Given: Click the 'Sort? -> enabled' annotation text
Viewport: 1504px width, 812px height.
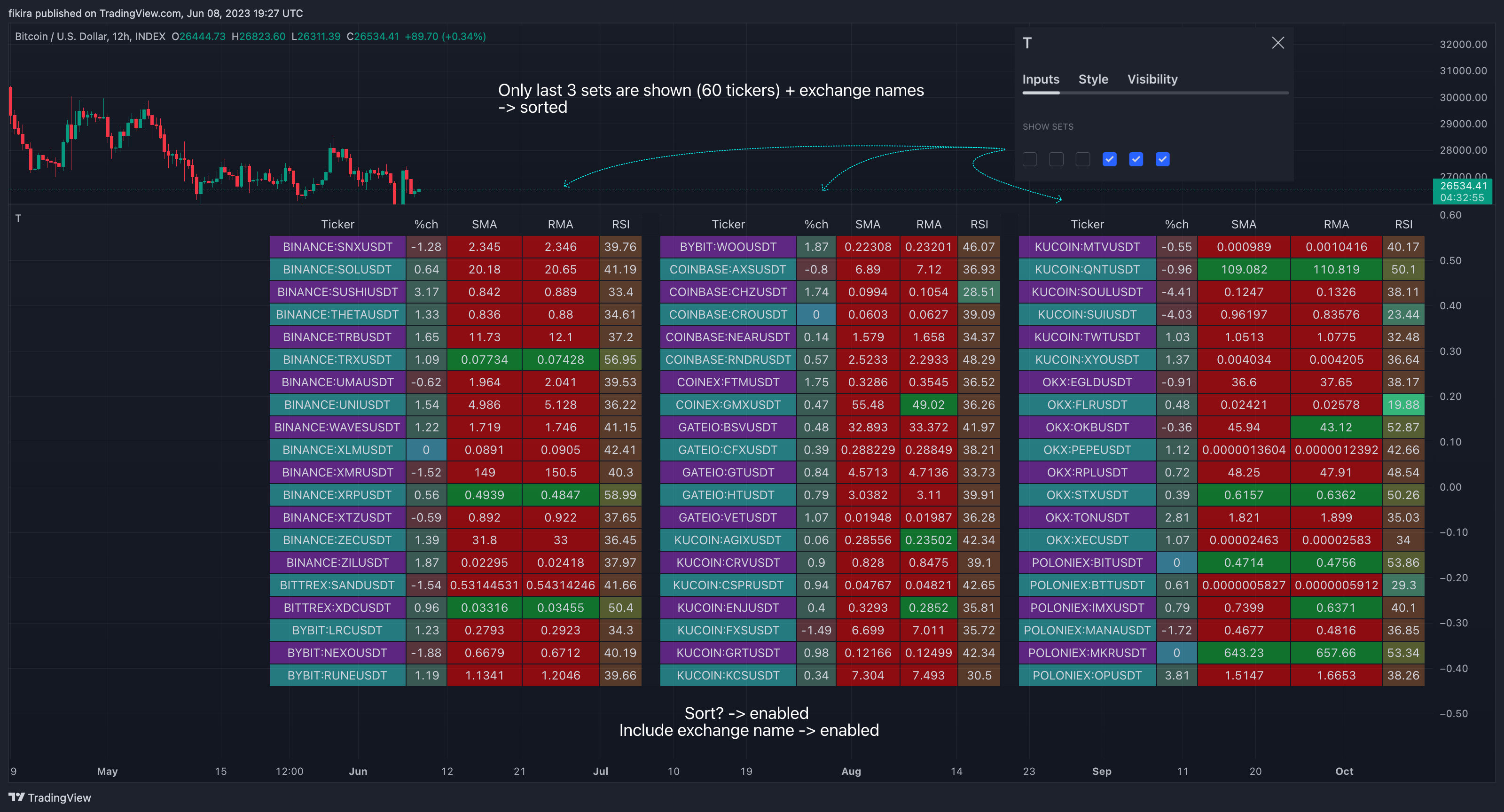Looking at the screenshot, I should (x=746, y=713).
